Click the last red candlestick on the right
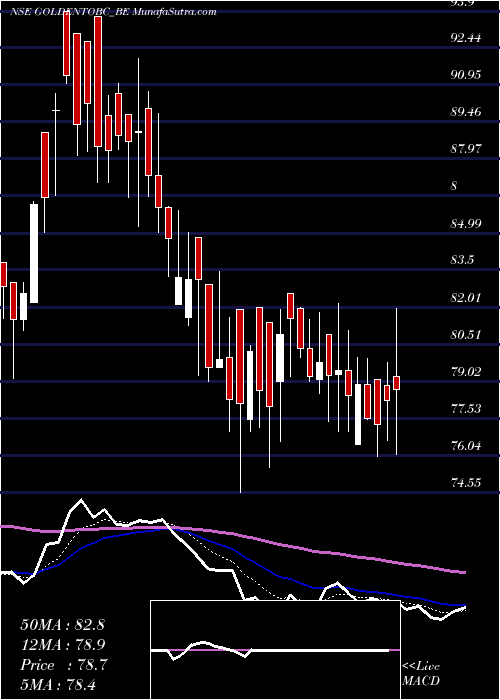500x700 pixels. click(x=396, y=383)
